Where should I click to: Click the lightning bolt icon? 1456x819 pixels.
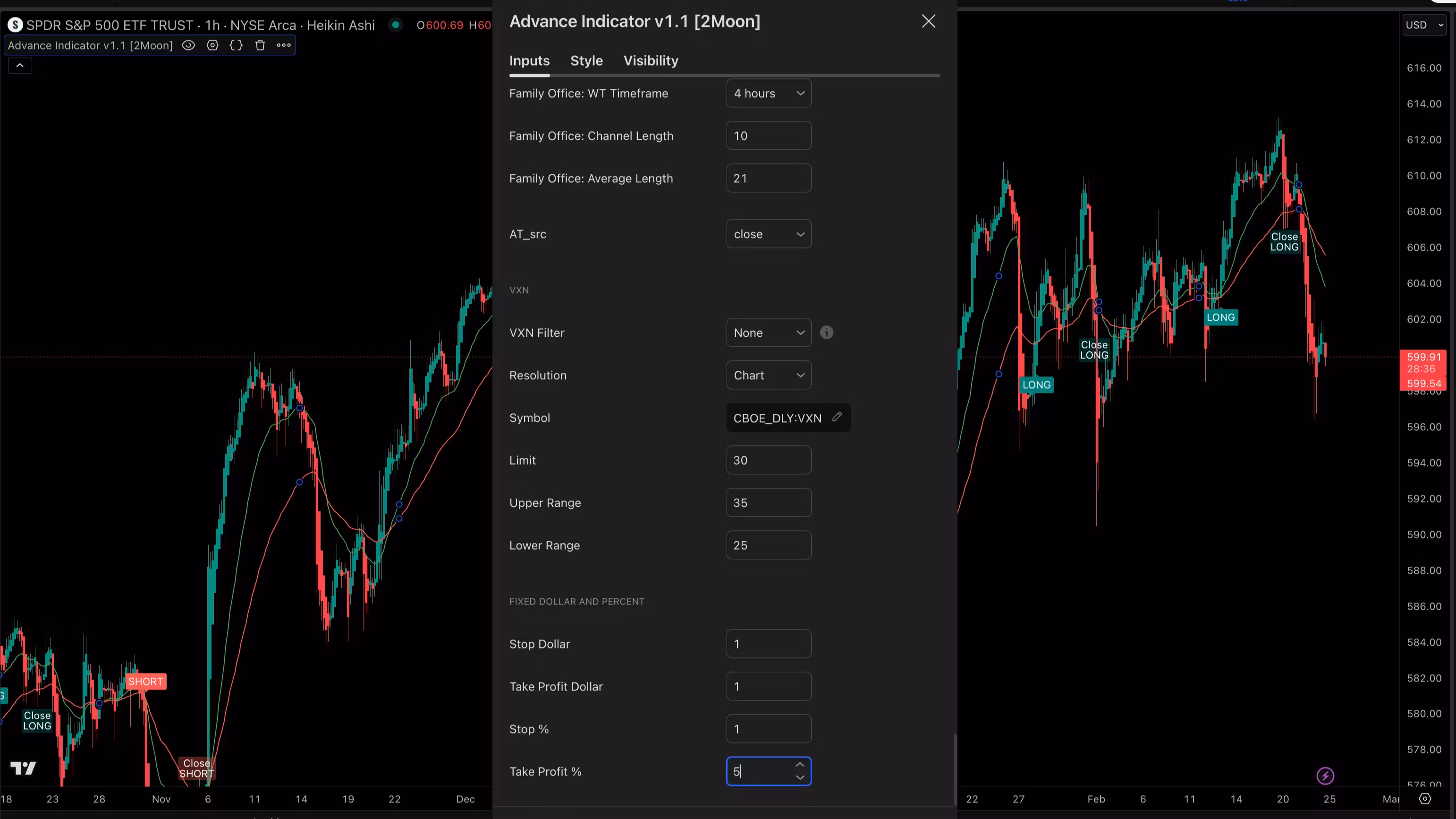pyautogui.click(x=1325, y=776)
